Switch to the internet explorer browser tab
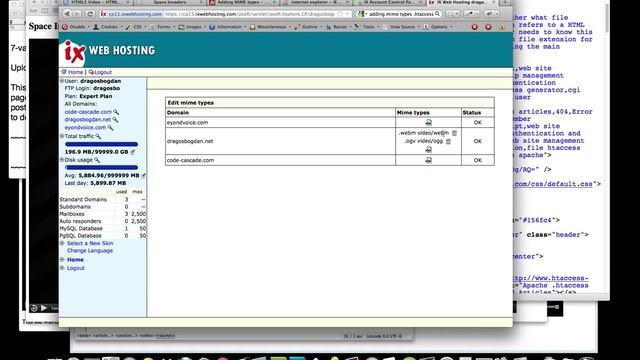The height and width of the screenshot is (360, 640). point(316,2)
